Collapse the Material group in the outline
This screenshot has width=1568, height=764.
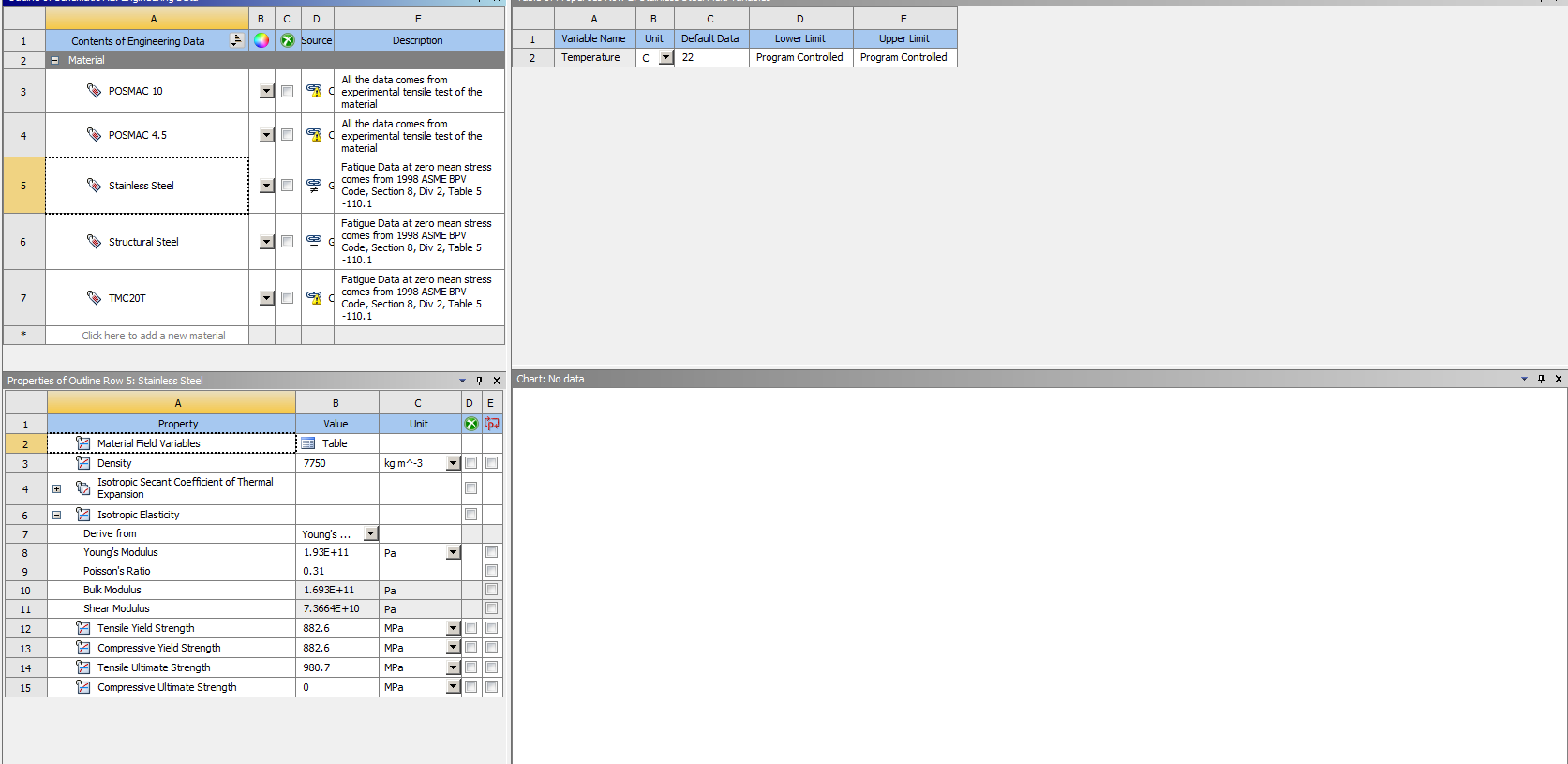click(x=54, y=60)
